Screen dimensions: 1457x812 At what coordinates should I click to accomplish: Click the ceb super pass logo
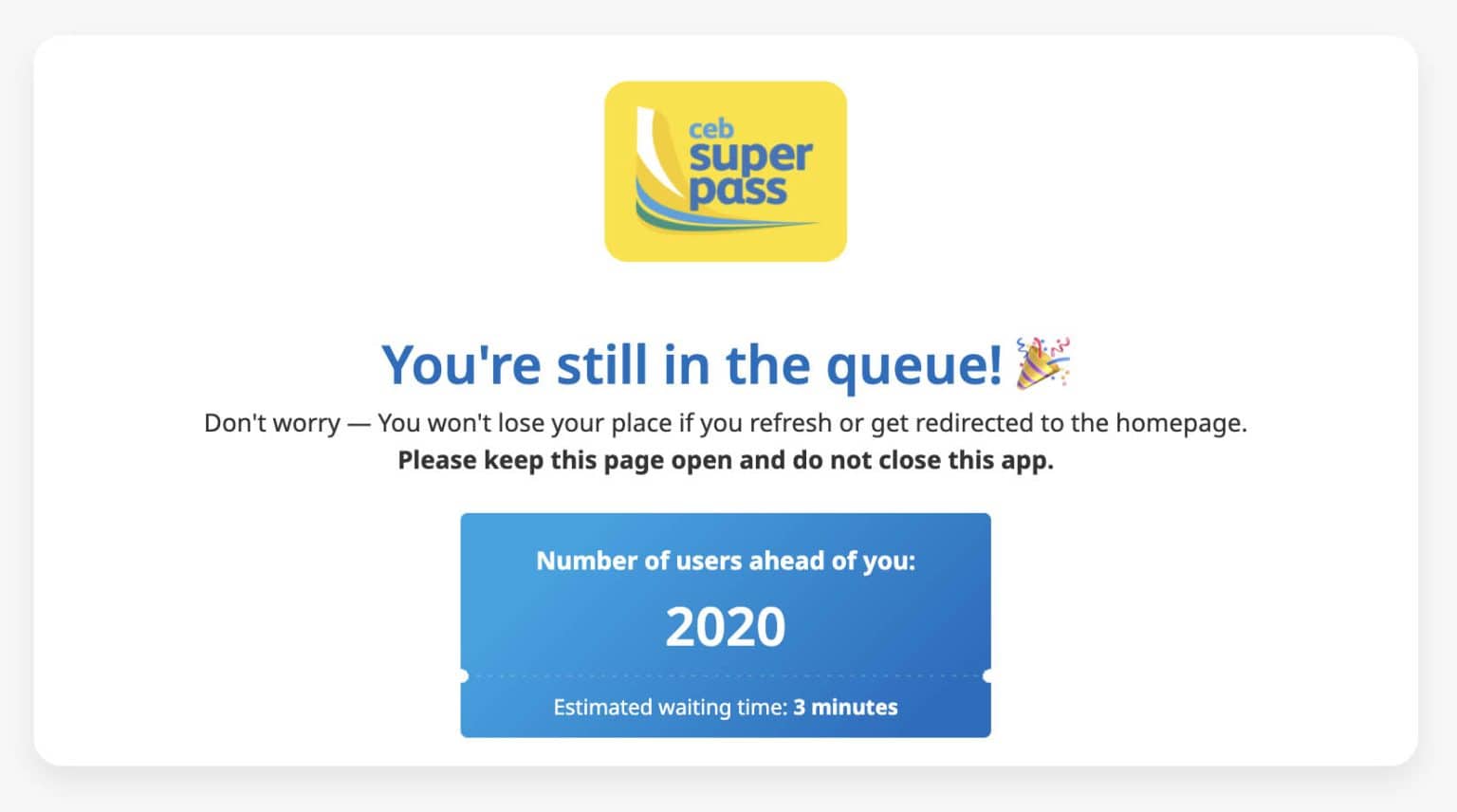click(x=726, y=172)
